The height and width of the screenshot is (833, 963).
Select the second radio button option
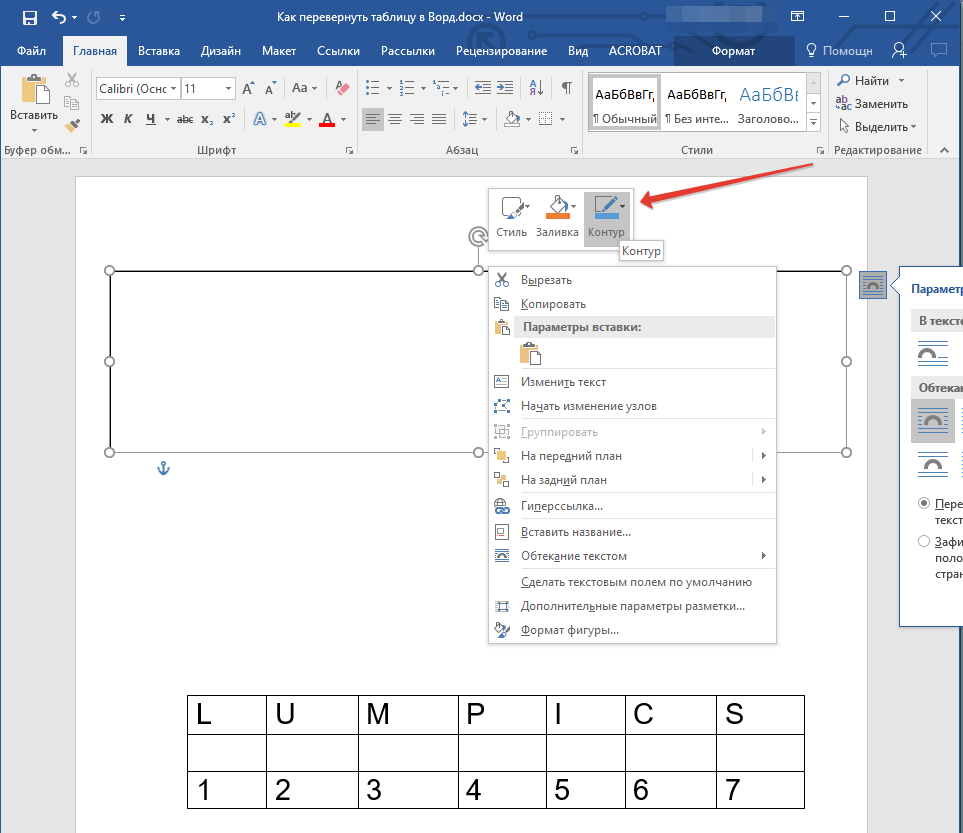pyautogui.click(x=924, y=541)
